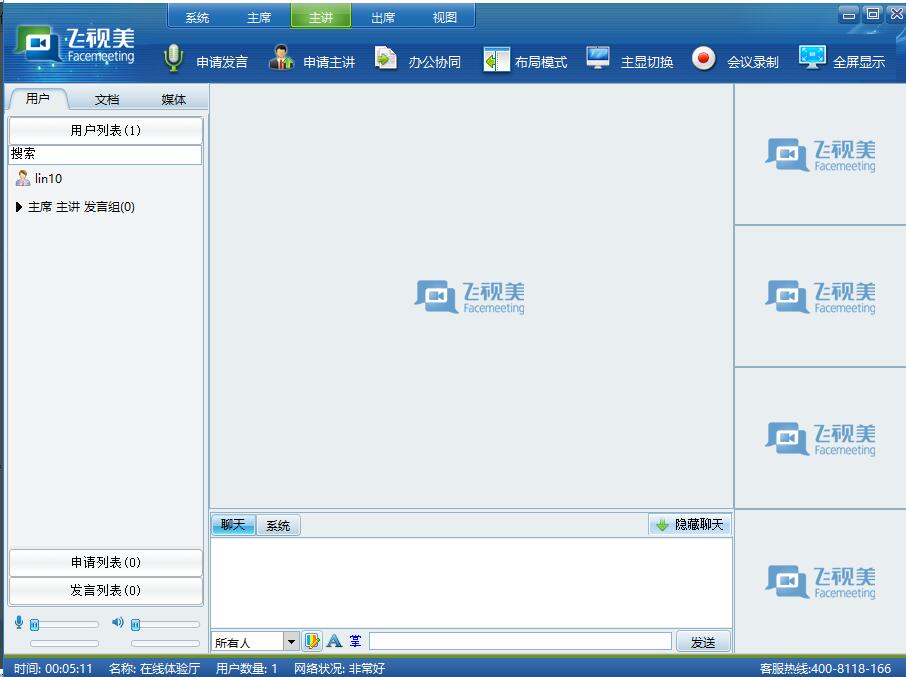Viewport: 906px width, 677px height.
Task: Open chat font settings (A icon)
Action: coord(335,641)
